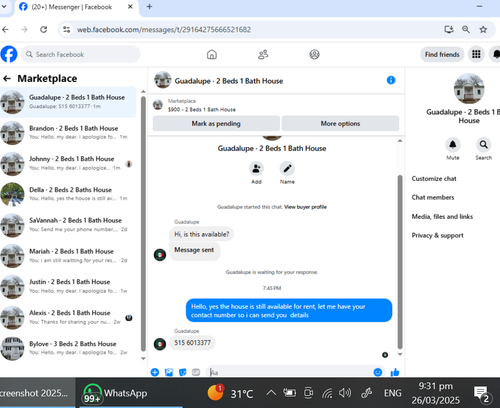
Task: Open the browser tab search dropdown
Action: tap(4, 6)
